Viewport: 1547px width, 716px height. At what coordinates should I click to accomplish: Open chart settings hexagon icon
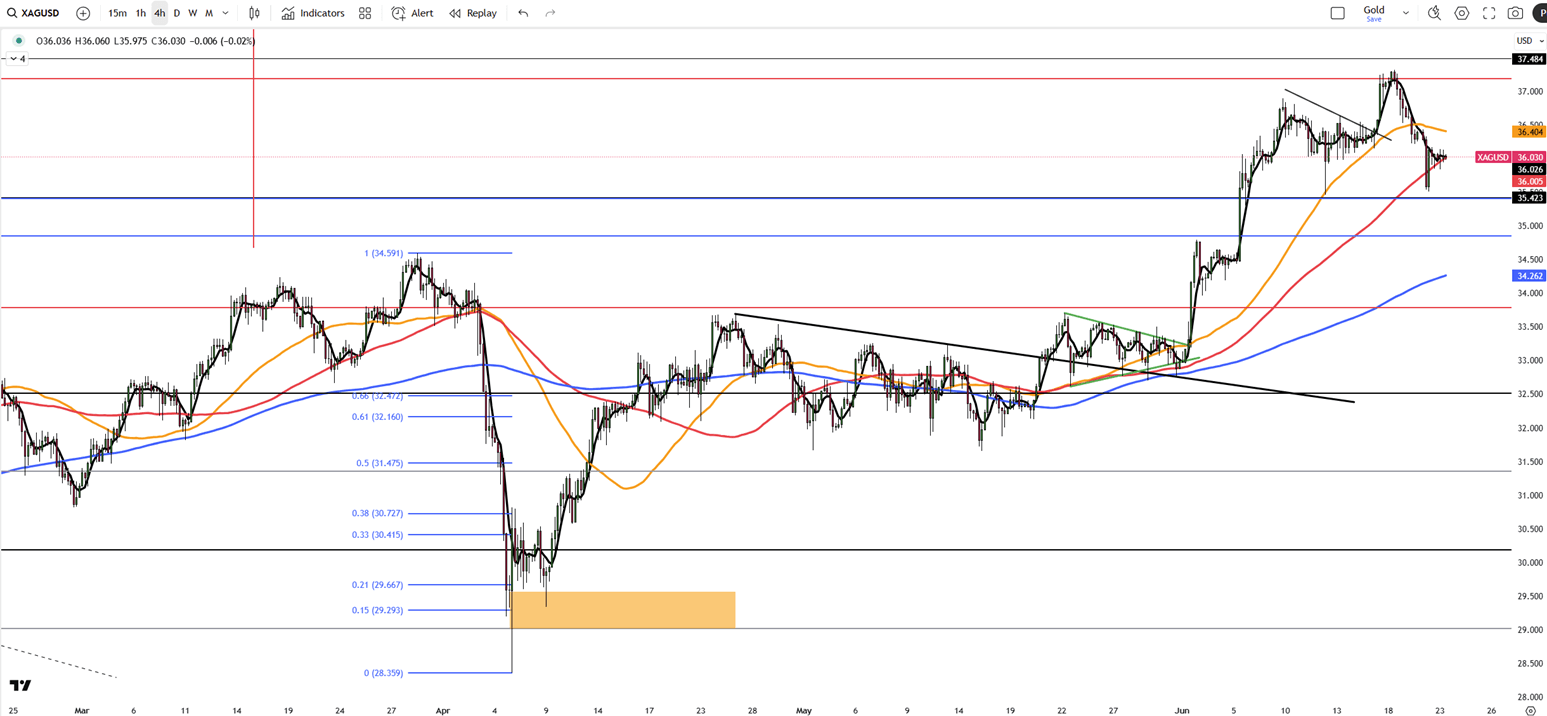[x=1462, y=13]
